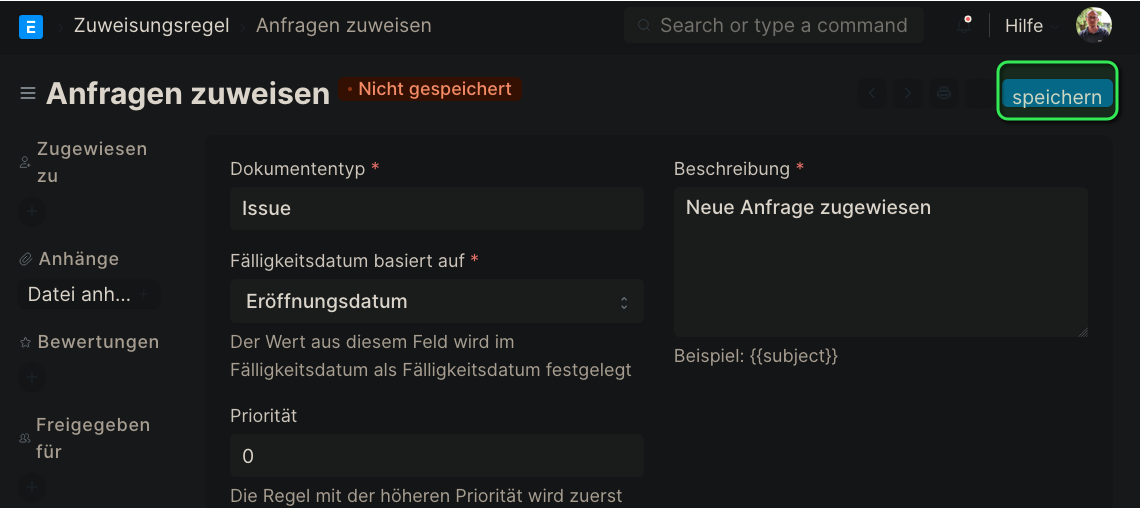Screen dimensions: 1140x508
Task: Add assignee with Zugewiesen zu plus
Action: click(x=32, y=212)
